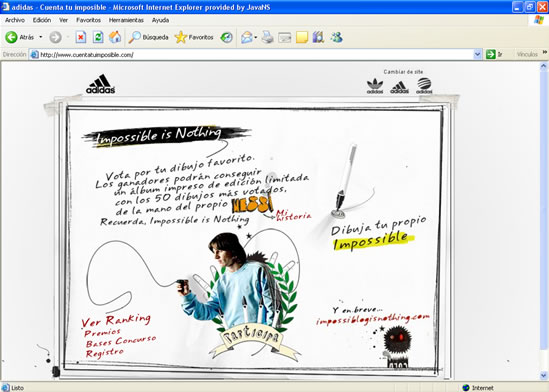Viewport: 549px width, 392px height.
Task: Open the Atrás history dropdown arrow
Action: 41,37
